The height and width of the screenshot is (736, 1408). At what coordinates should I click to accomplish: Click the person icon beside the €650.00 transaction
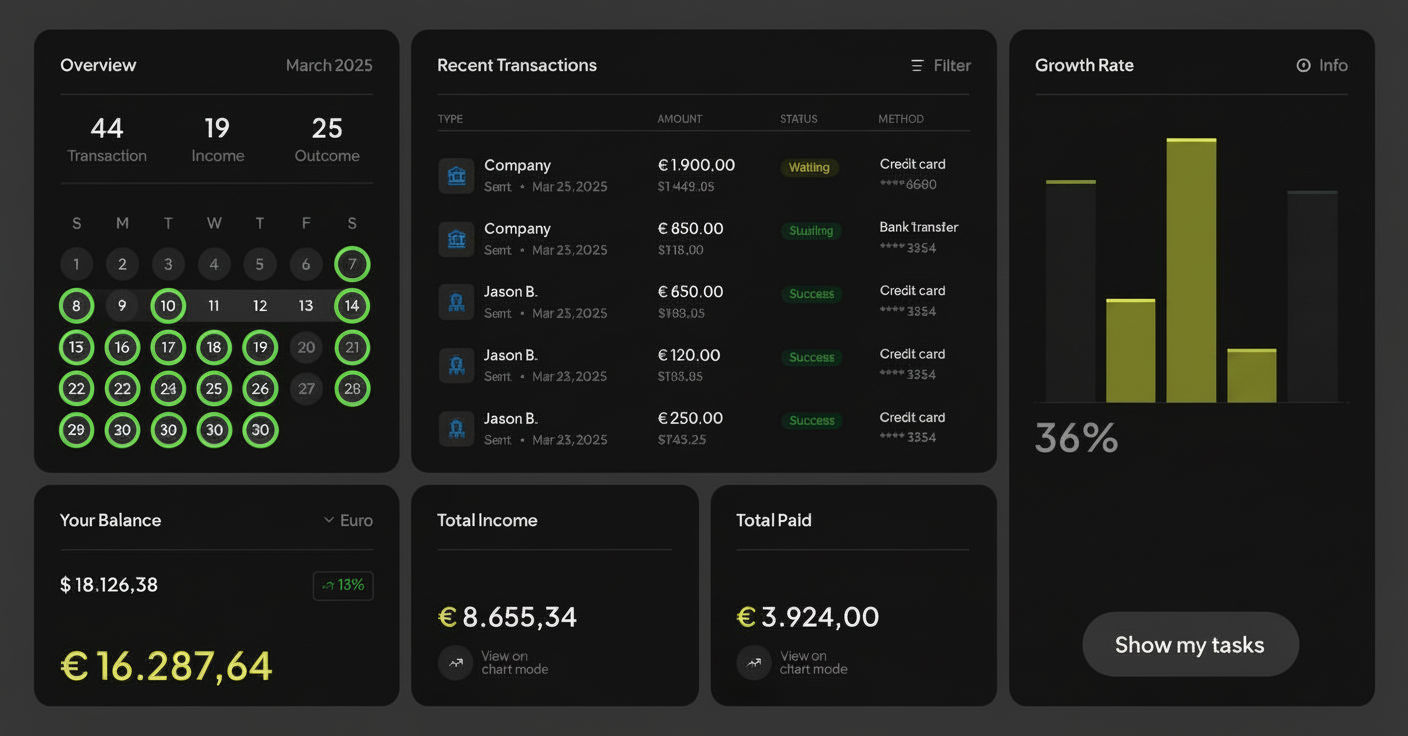[x=456, y=302]
